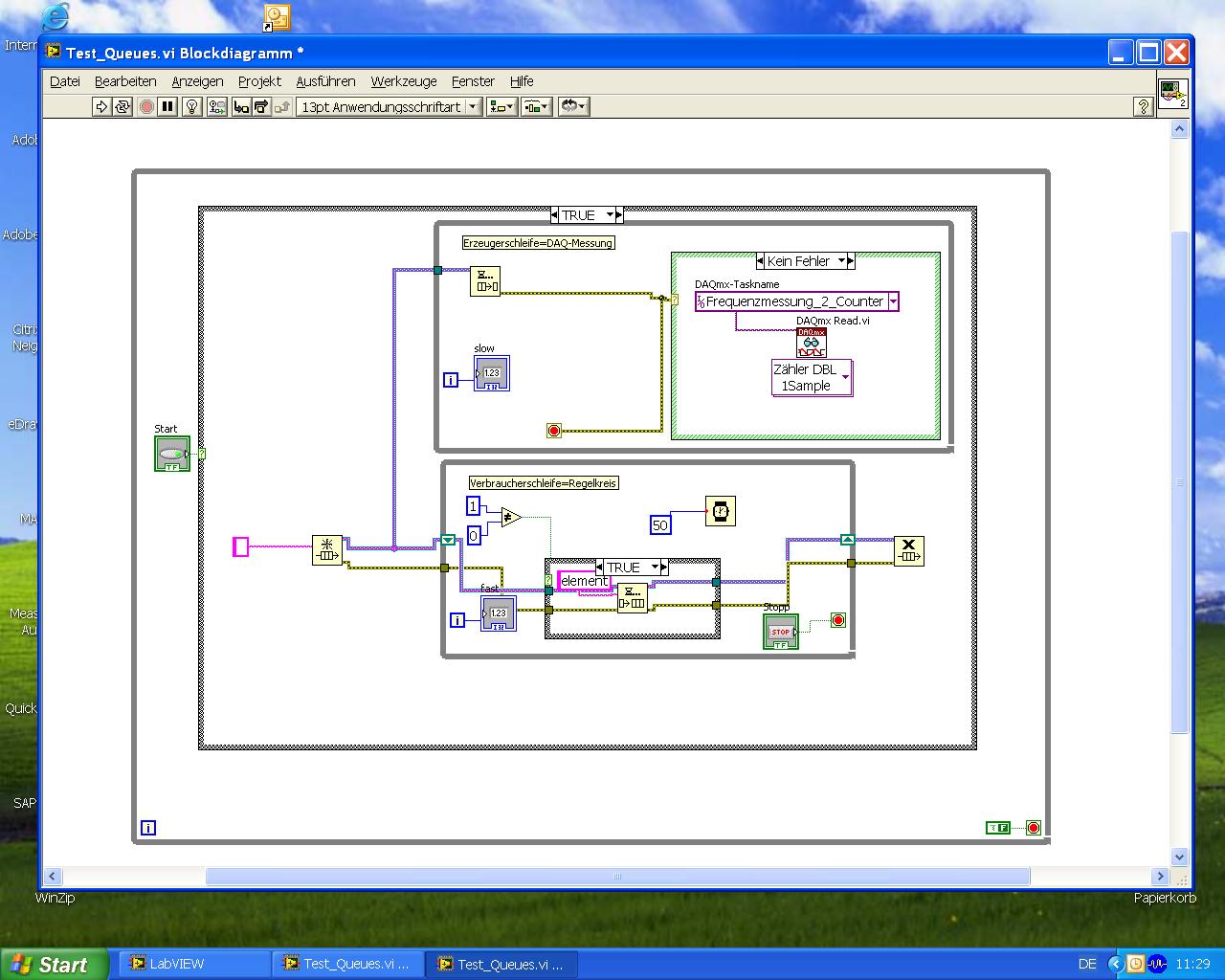Viewport: 1225px width, 980px height.
Task: Click the horizontal scrollbar thumb
Action: pos(618,876)
